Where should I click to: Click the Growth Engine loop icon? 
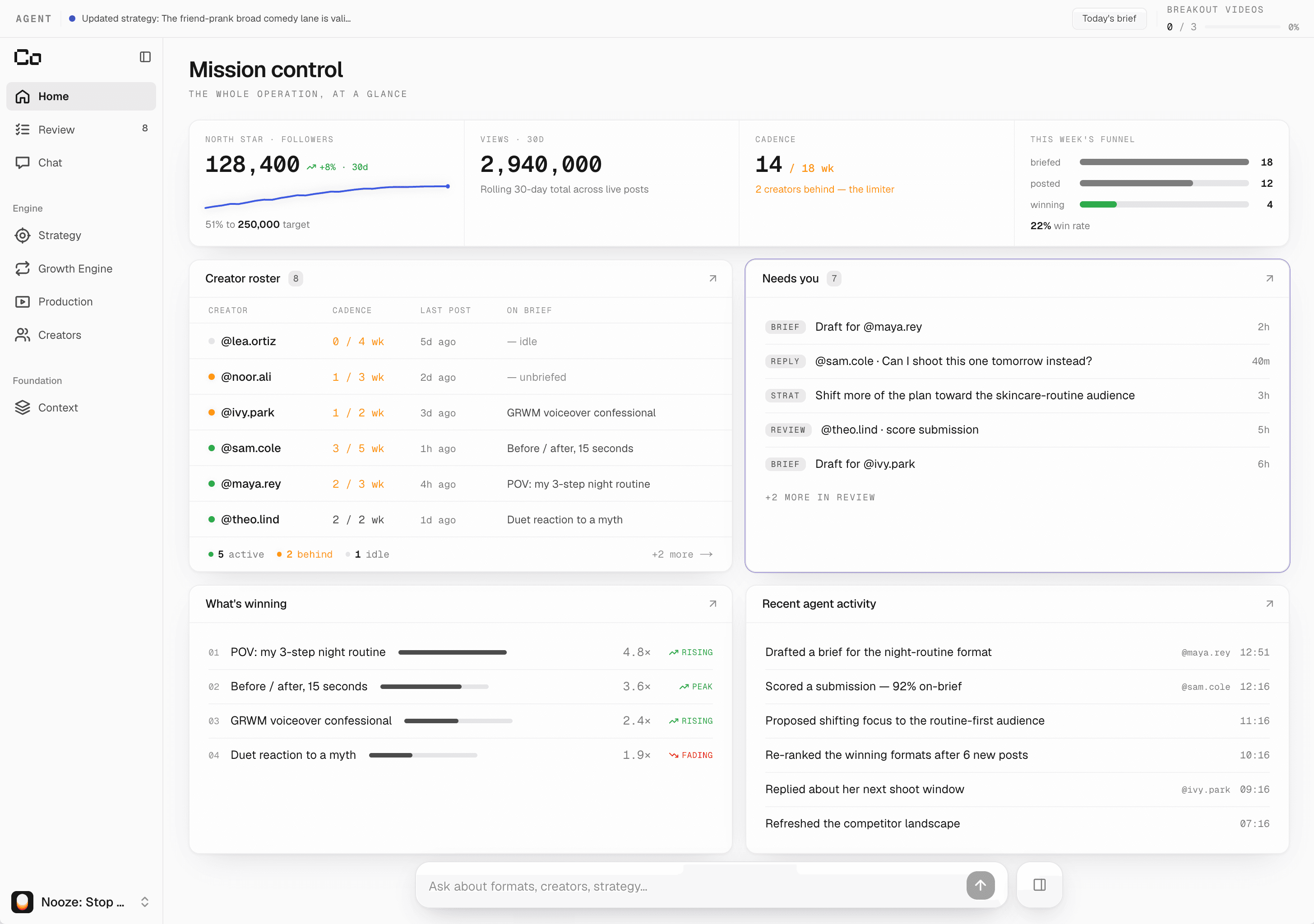point(22,268)
